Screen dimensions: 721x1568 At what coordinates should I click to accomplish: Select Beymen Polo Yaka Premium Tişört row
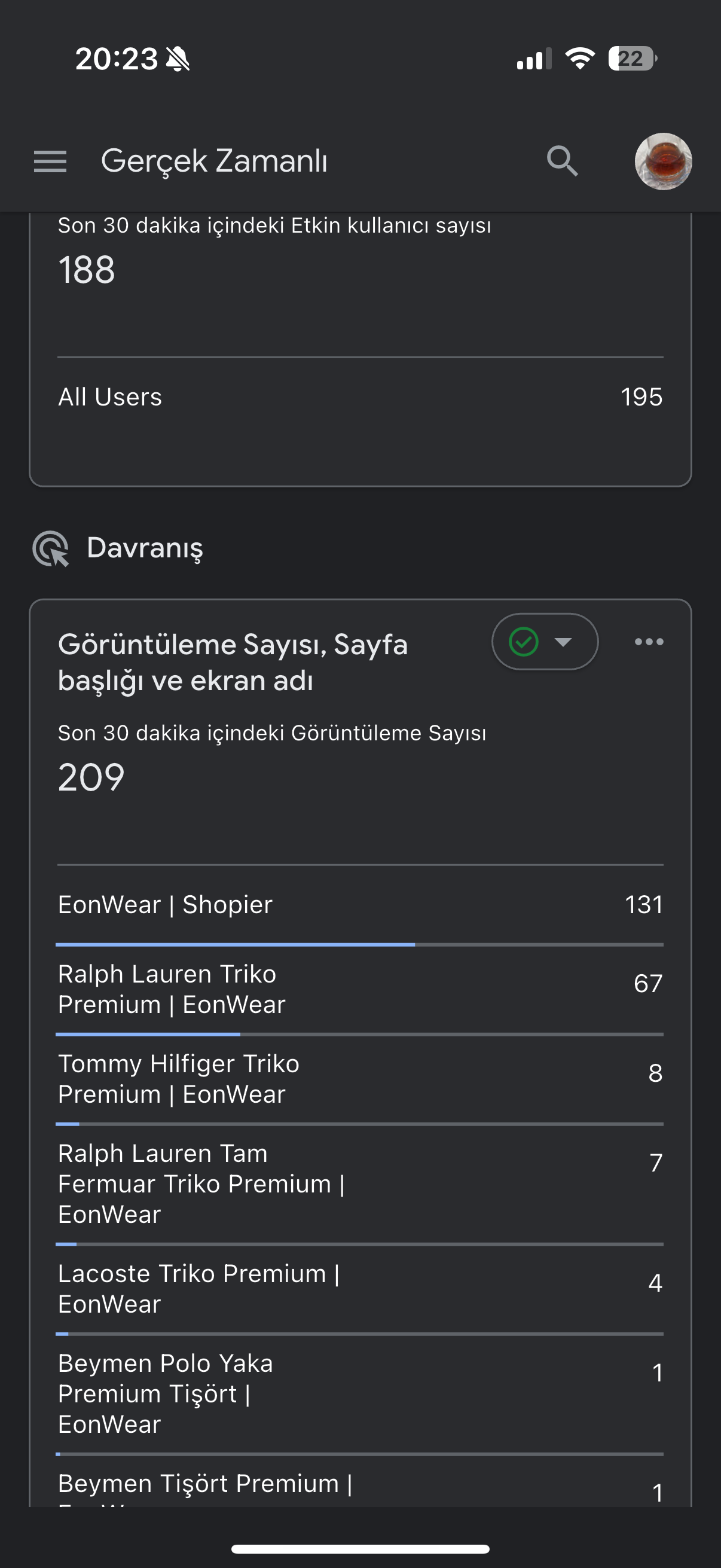tap(360, 1394)
